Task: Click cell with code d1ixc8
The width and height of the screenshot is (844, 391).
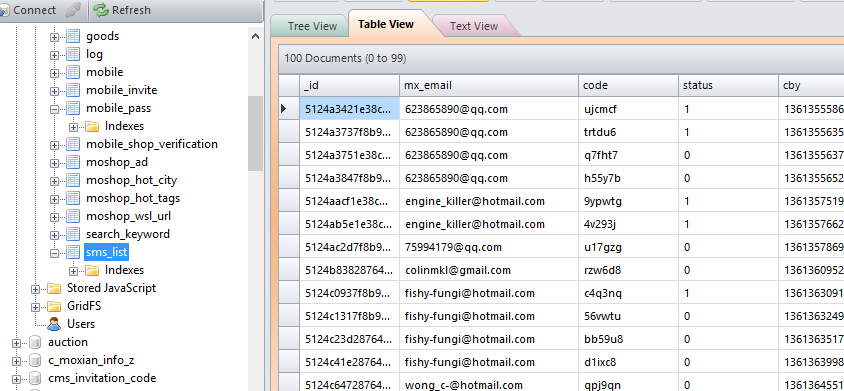Action: coord(629,362)
